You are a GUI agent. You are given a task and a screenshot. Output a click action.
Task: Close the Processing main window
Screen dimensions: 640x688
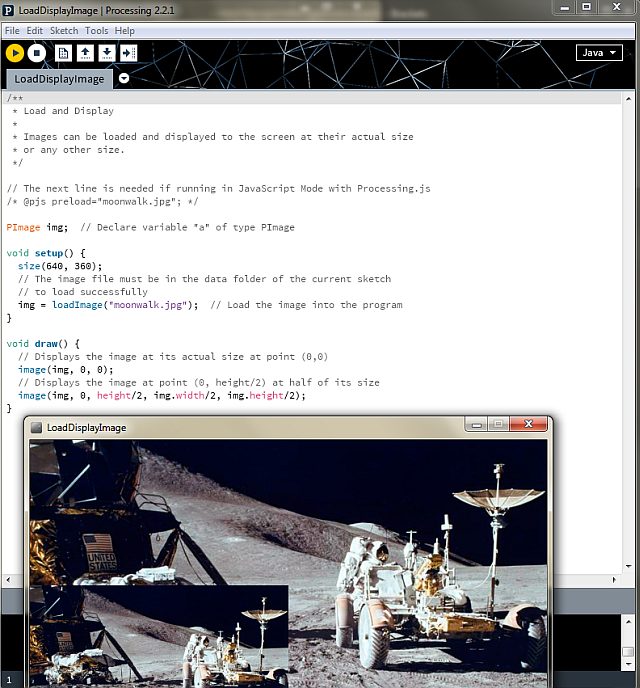617,7
